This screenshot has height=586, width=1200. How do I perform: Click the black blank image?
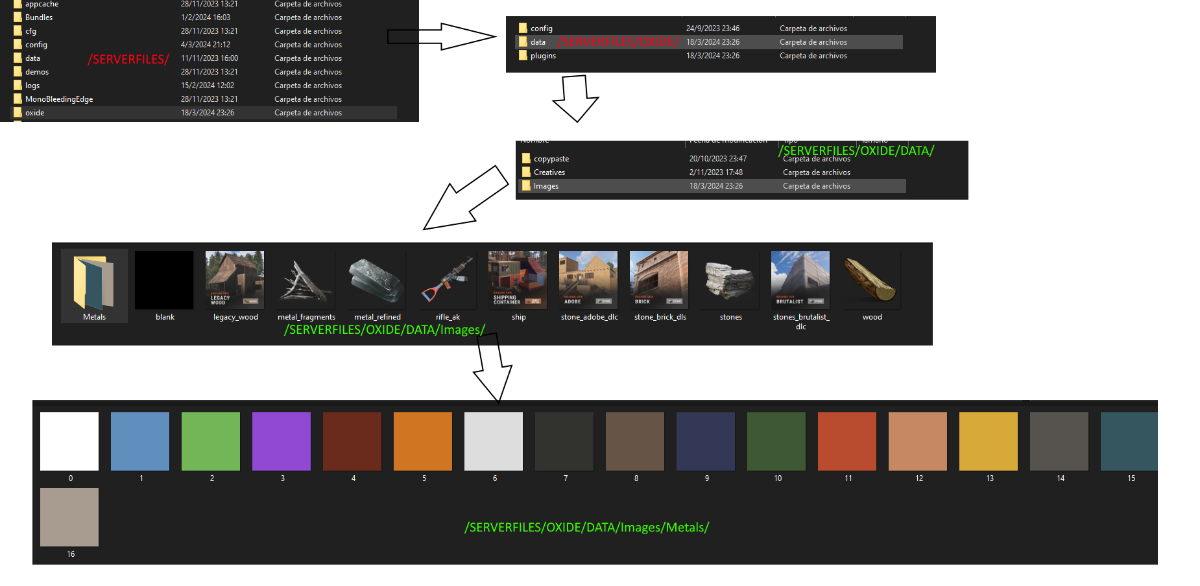coord(164,279)
